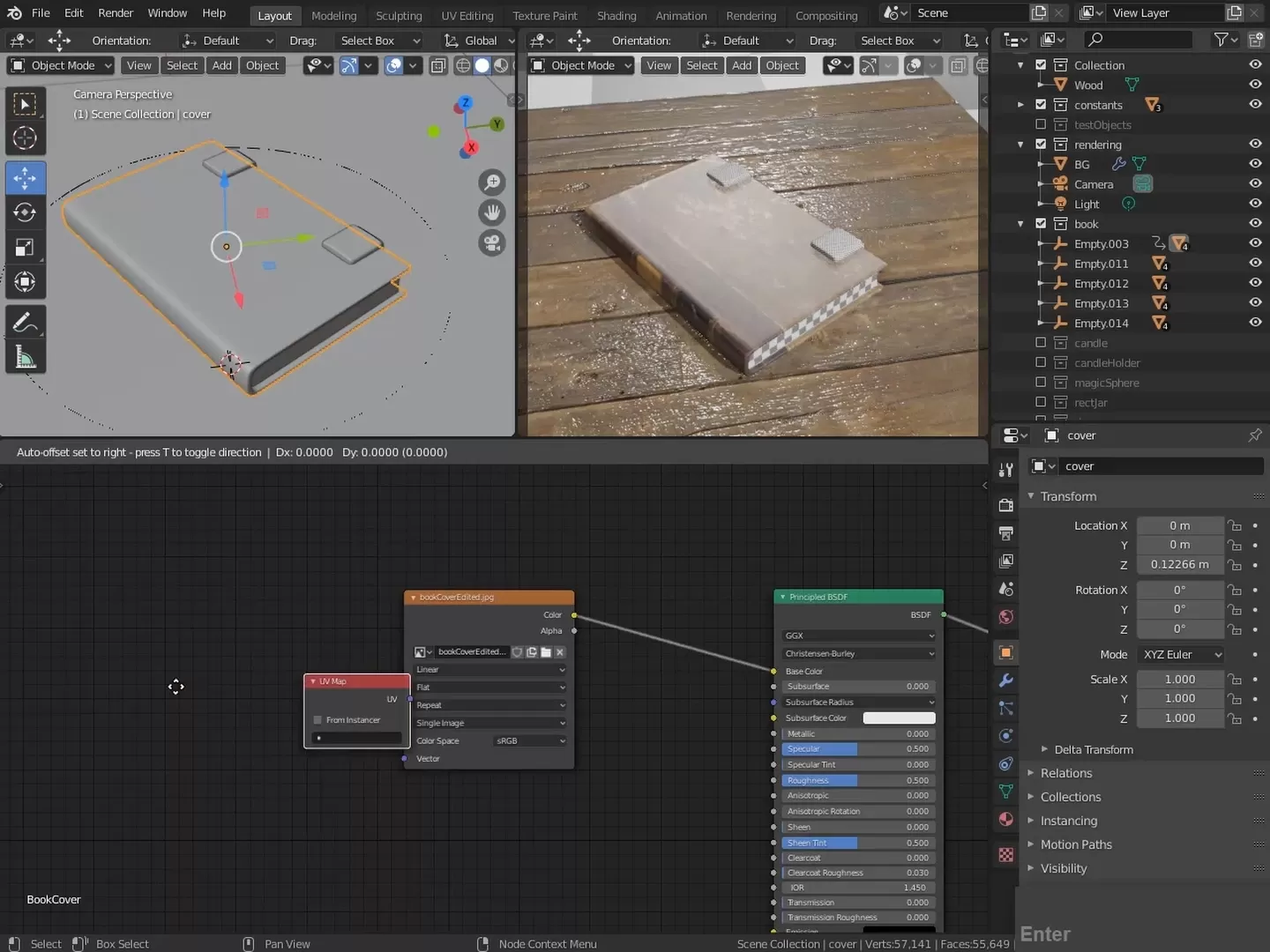Screen dimensions: 1270x952
Task: Select the Annotate tool
Action: click(26, 321)
